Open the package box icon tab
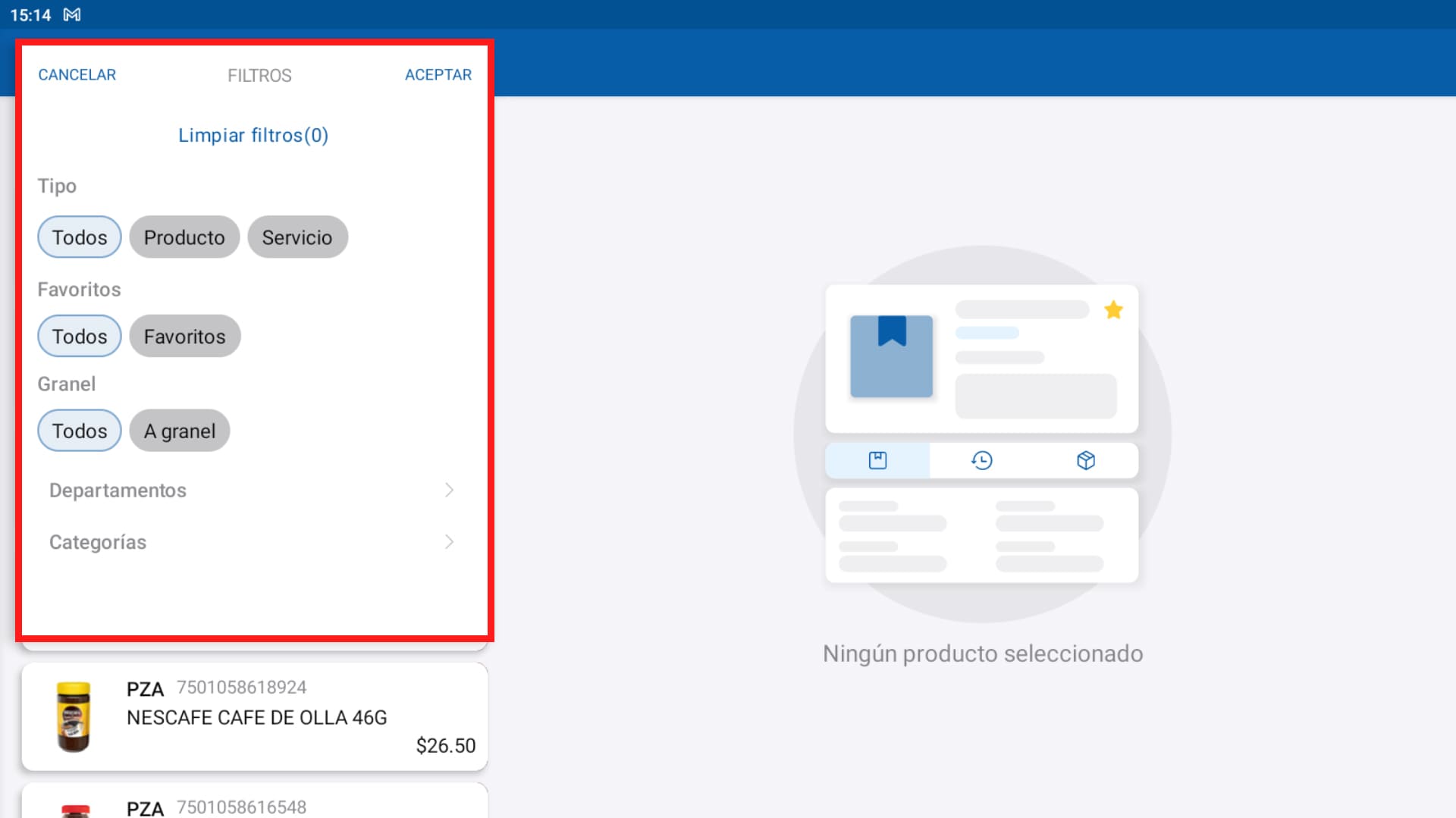Viewport: 1456px width, 818px height. [1086, 460]
